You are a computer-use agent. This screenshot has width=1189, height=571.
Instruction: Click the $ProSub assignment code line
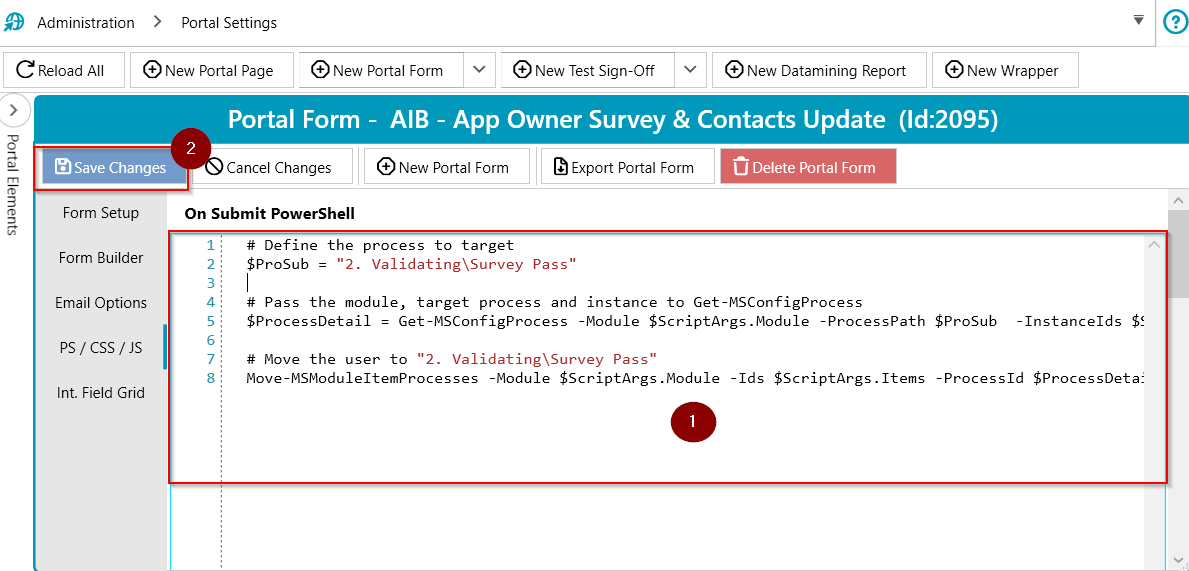[412, 264]
